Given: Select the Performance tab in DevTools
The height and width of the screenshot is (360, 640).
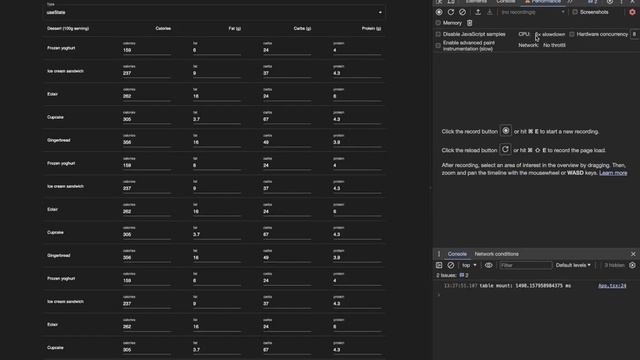Looking at the screenshot, I should 543,2.
